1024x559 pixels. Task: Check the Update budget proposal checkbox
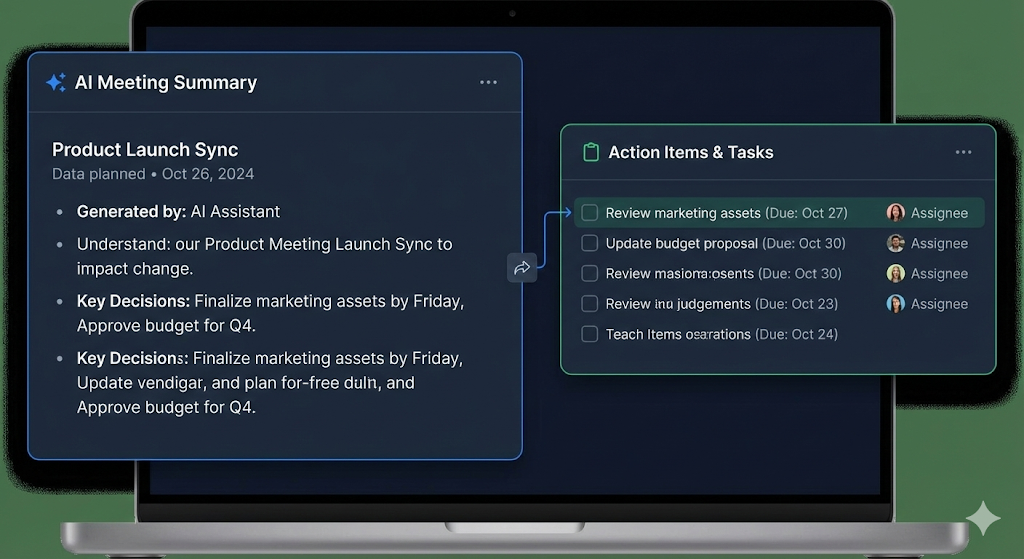pyautogui.click(x=590, y=243)
